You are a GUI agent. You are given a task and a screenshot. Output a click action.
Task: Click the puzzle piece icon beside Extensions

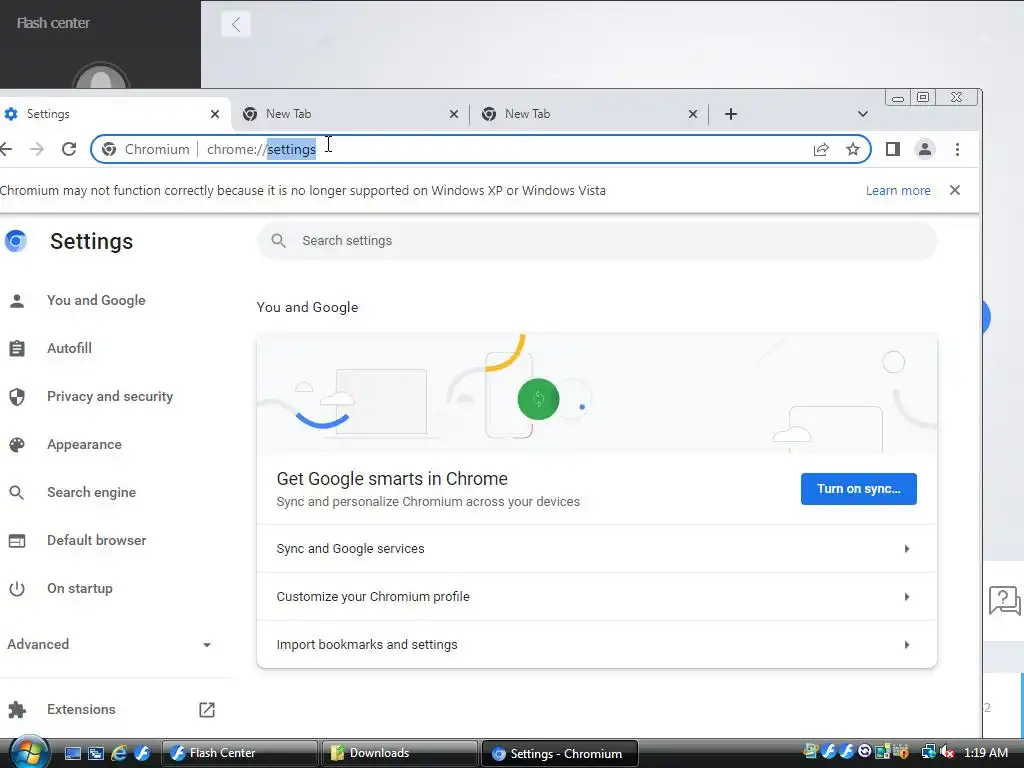(17, 710)
